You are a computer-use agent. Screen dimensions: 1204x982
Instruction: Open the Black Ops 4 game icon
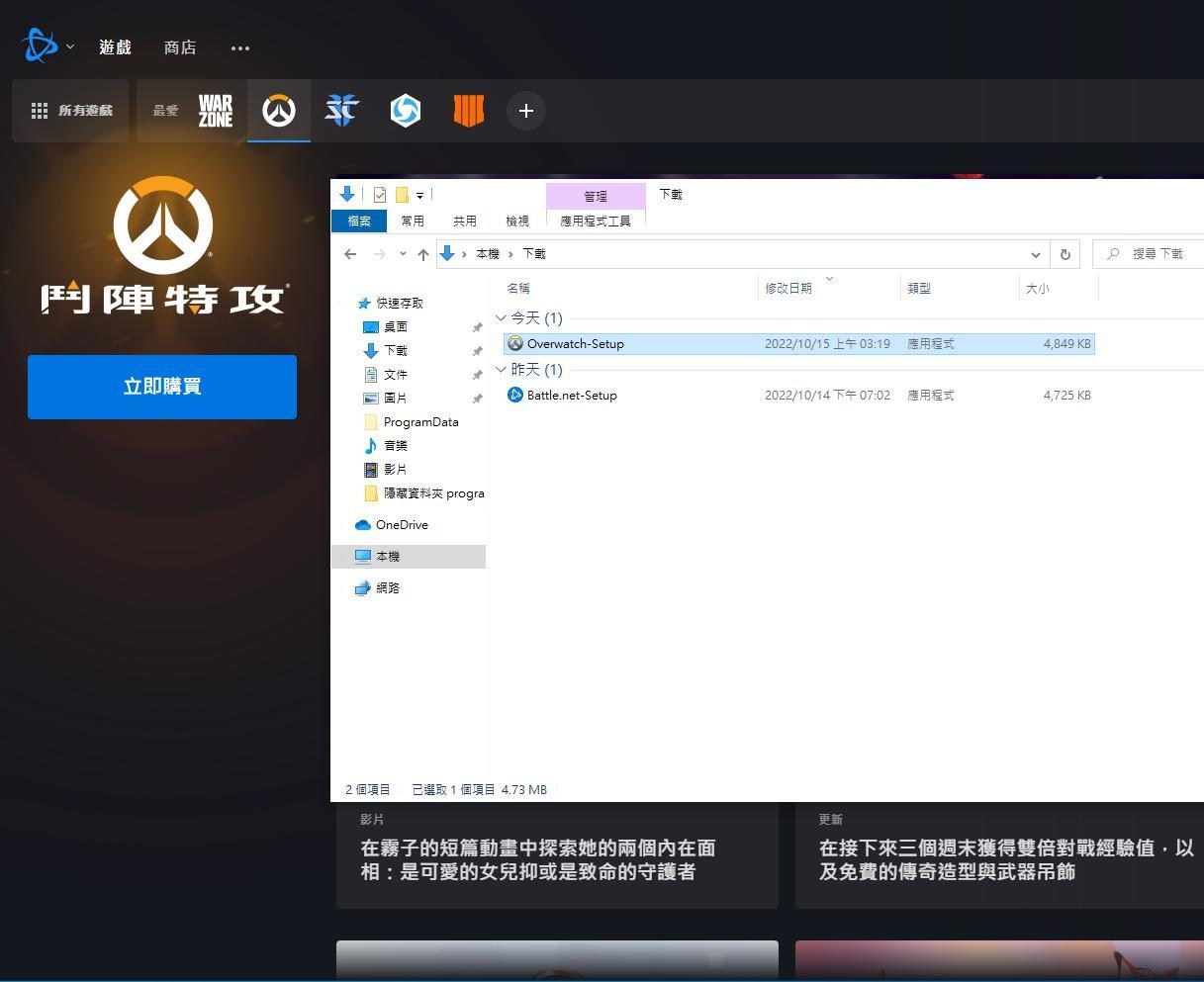pos(468,111)
